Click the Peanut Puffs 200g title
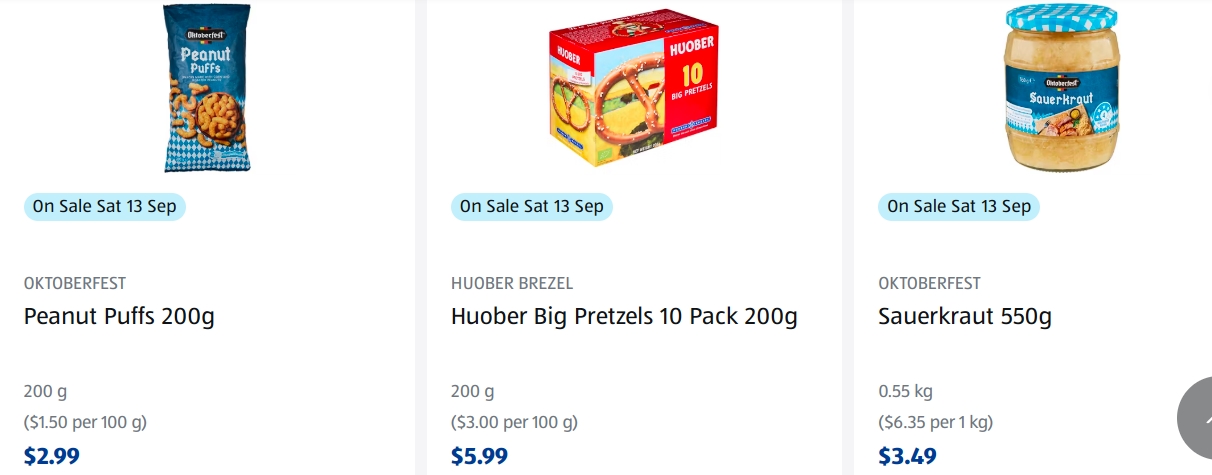This screenshot has height=475, width=1212. (119, 317)
